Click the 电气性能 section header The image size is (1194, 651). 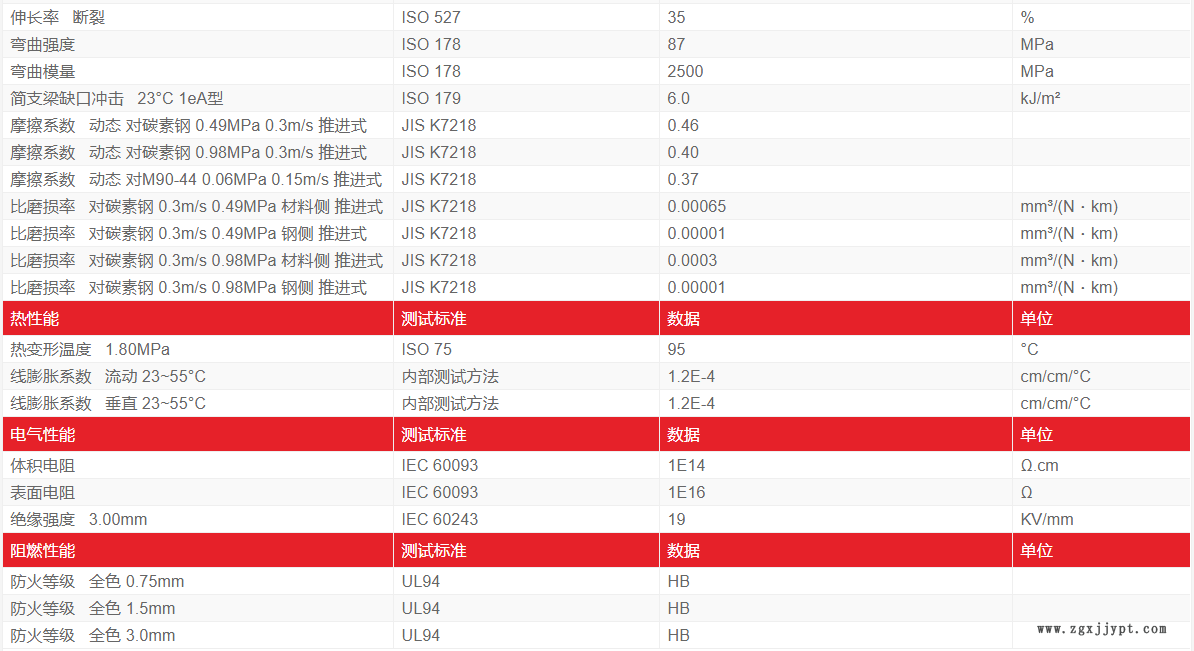43,435
